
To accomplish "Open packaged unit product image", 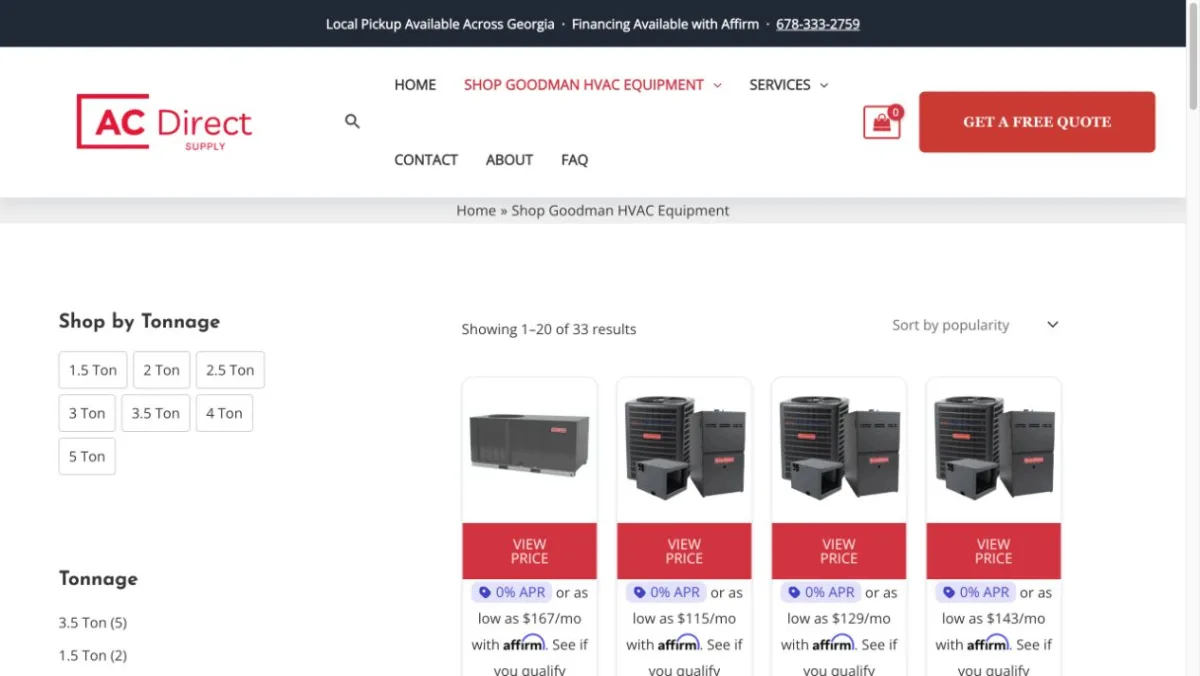I will (x=529, y=448).
